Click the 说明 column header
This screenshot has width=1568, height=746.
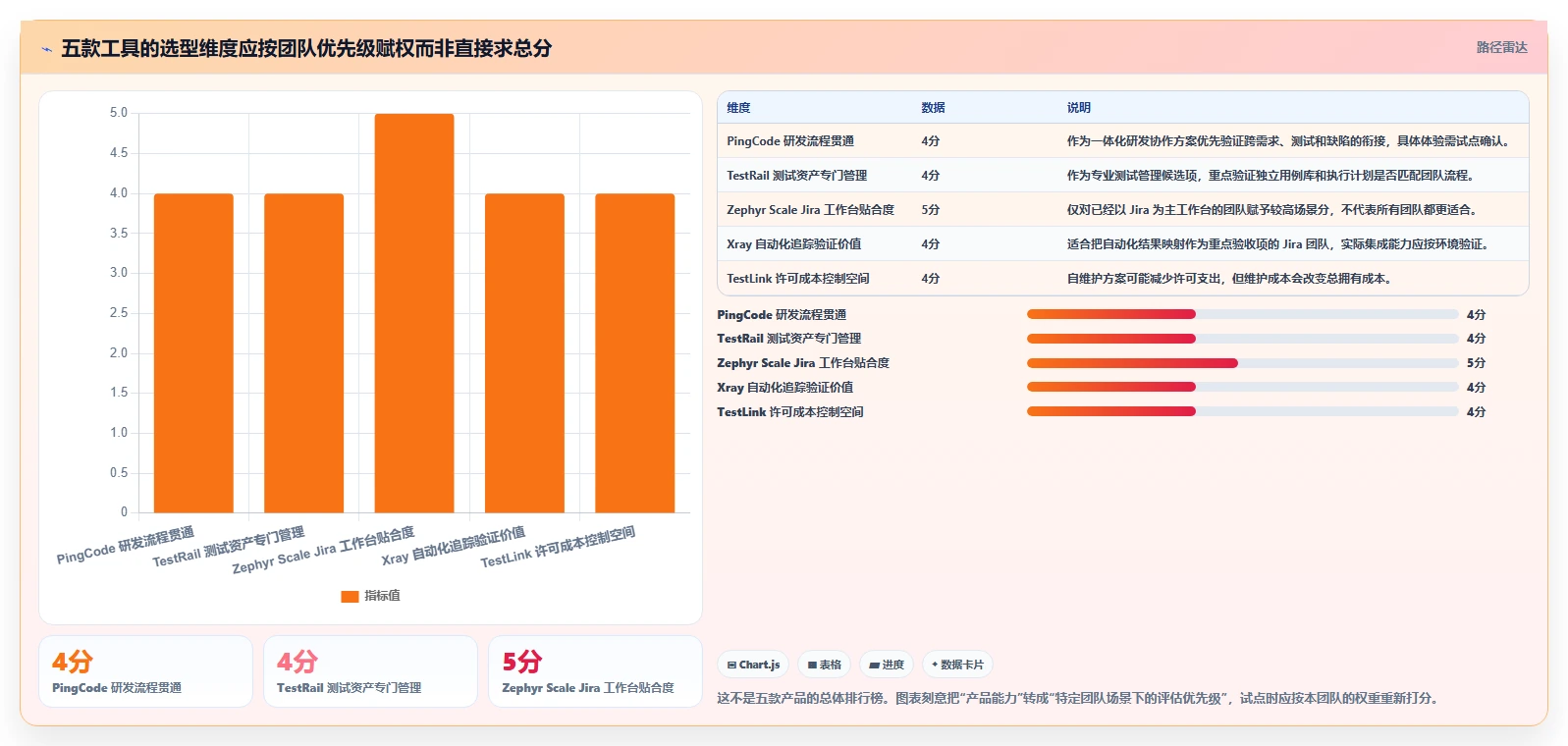pyautogui.click(x=1079, y=108)
